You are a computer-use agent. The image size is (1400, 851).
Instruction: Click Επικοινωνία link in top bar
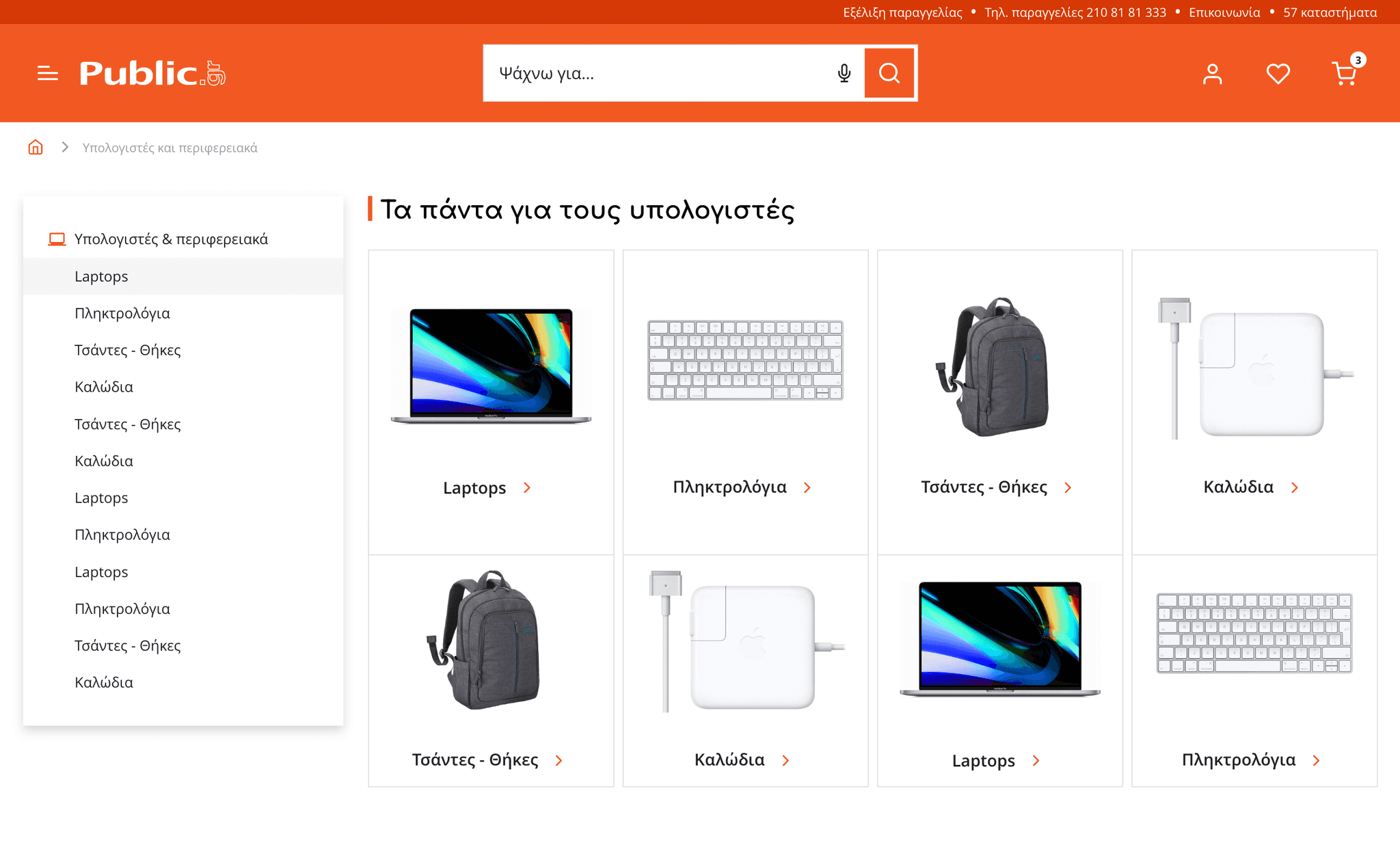coord(1224,12)
